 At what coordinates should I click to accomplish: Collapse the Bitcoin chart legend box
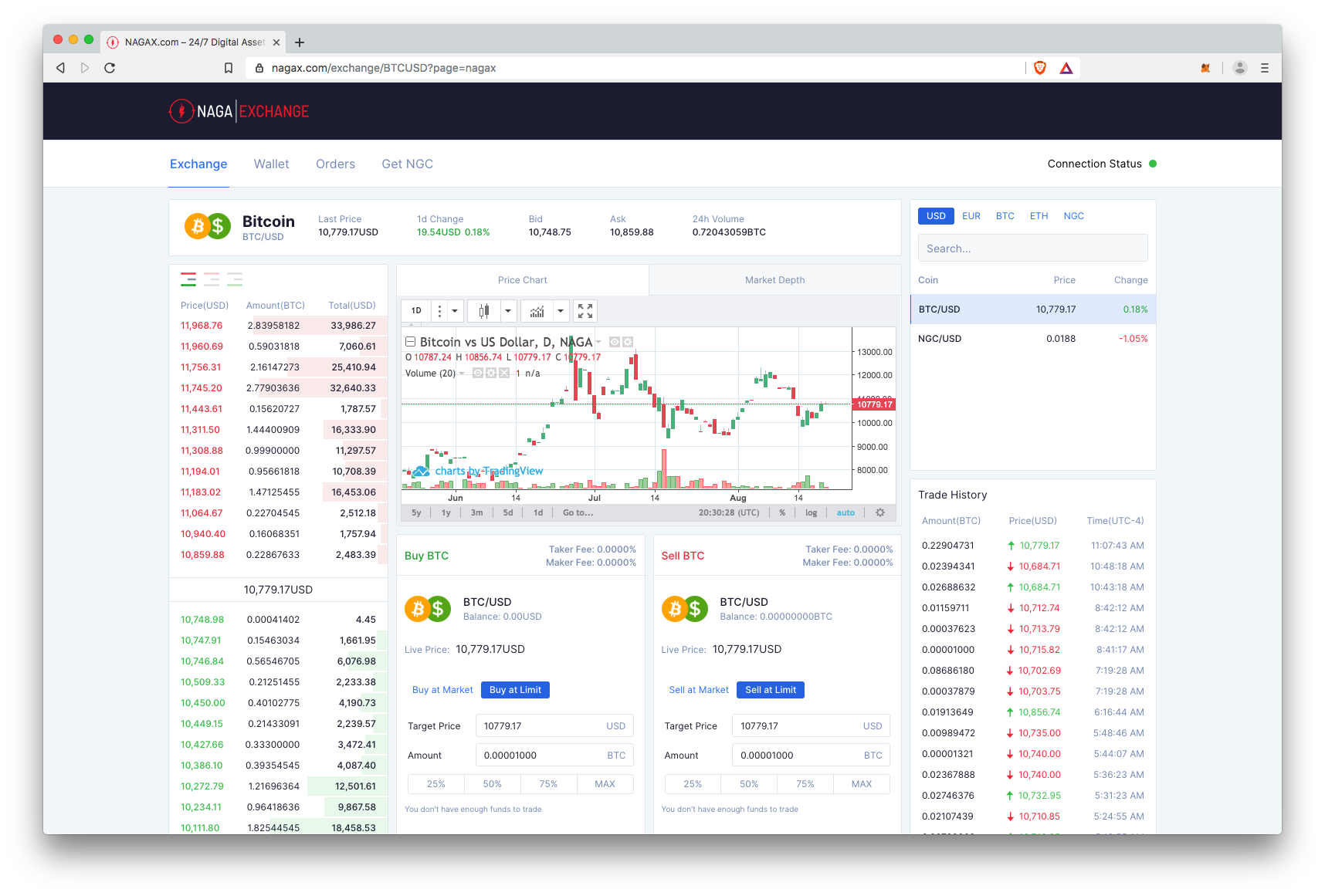(x=411, y=342)
